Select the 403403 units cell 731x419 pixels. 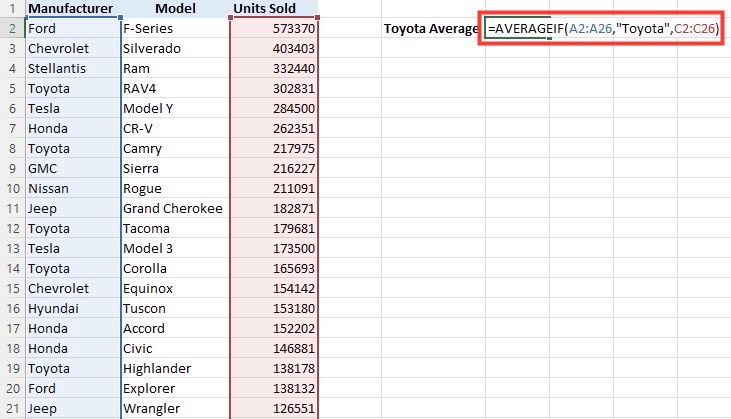click(275, 48)
